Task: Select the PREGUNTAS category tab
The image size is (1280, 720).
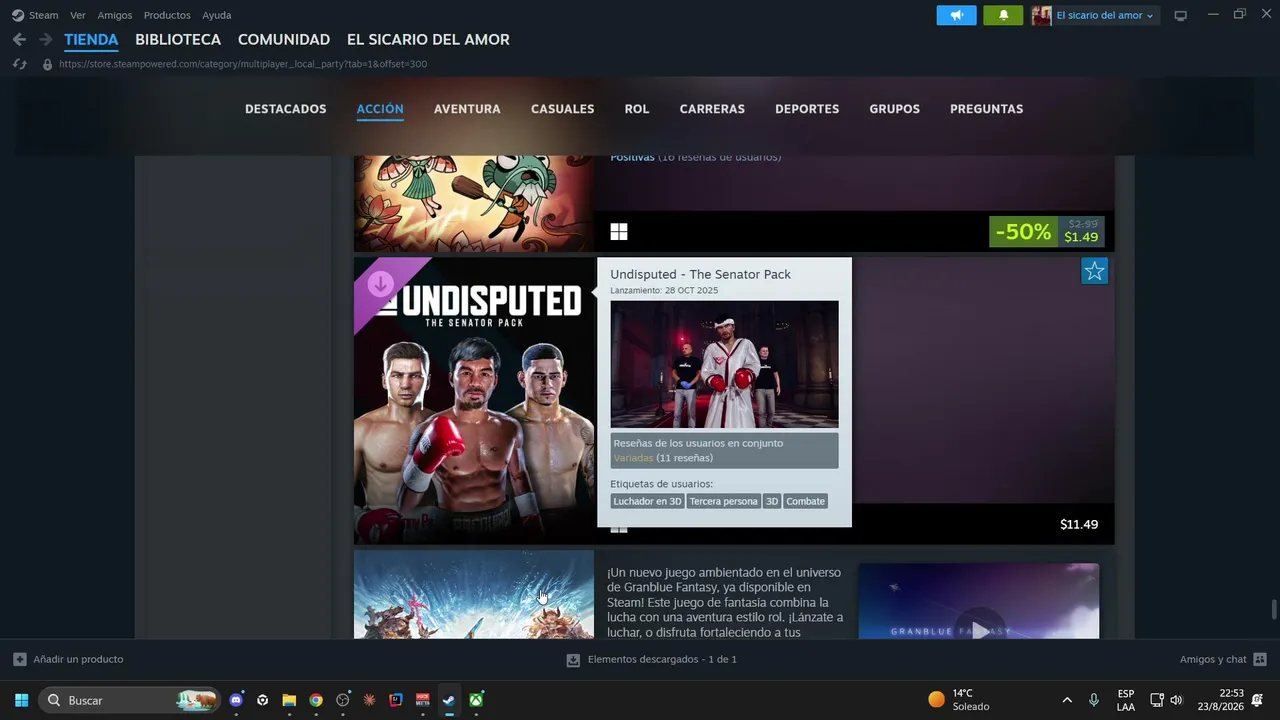Action: coord(987,109)
